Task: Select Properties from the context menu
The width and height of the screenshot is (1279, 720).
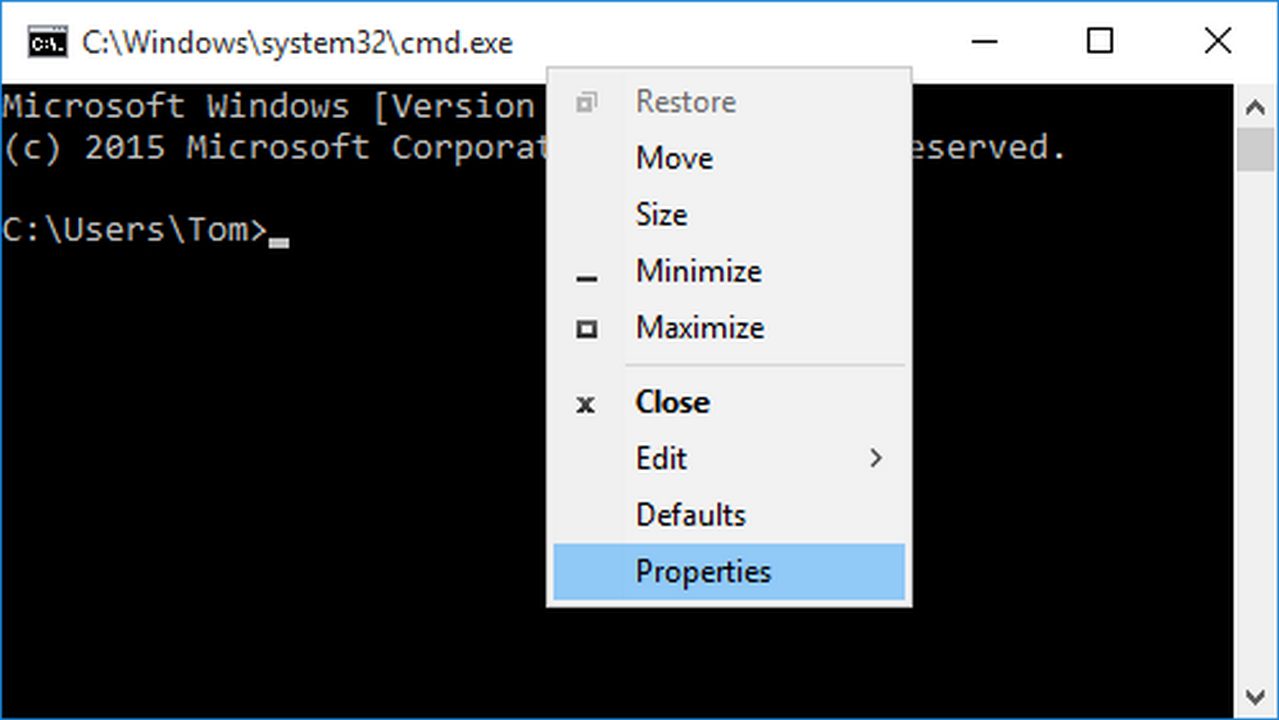Action: coord(704,572)
